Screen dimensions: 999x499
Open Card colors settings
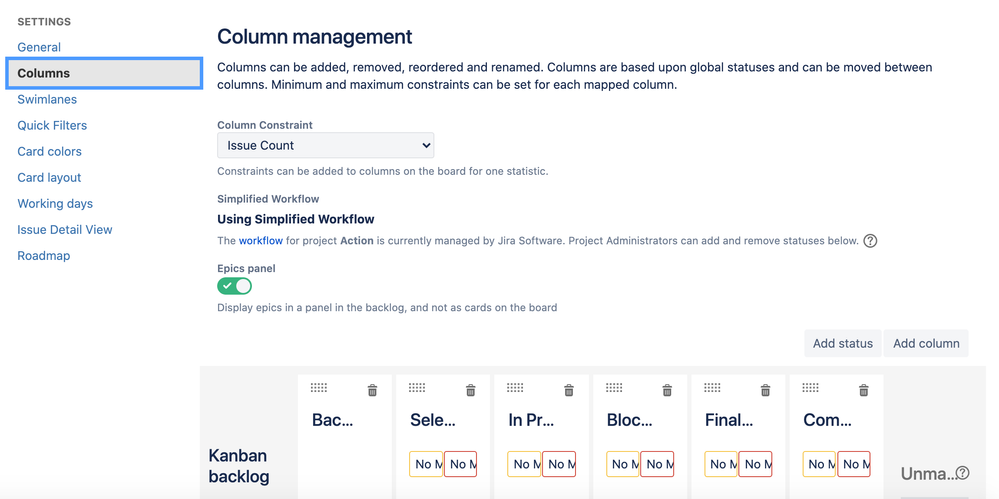coord(49,151)
